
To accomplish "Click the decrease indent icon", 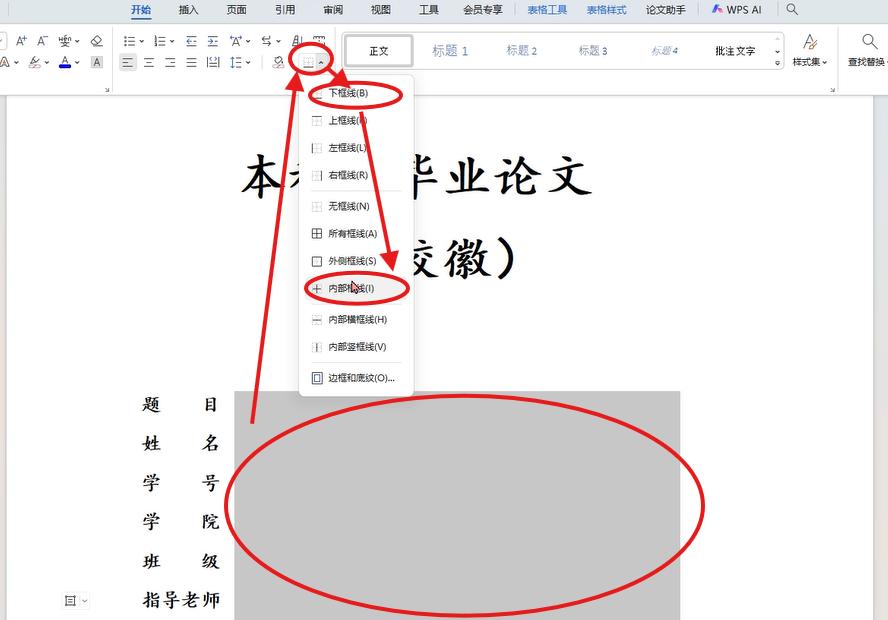I will (191, 40).
